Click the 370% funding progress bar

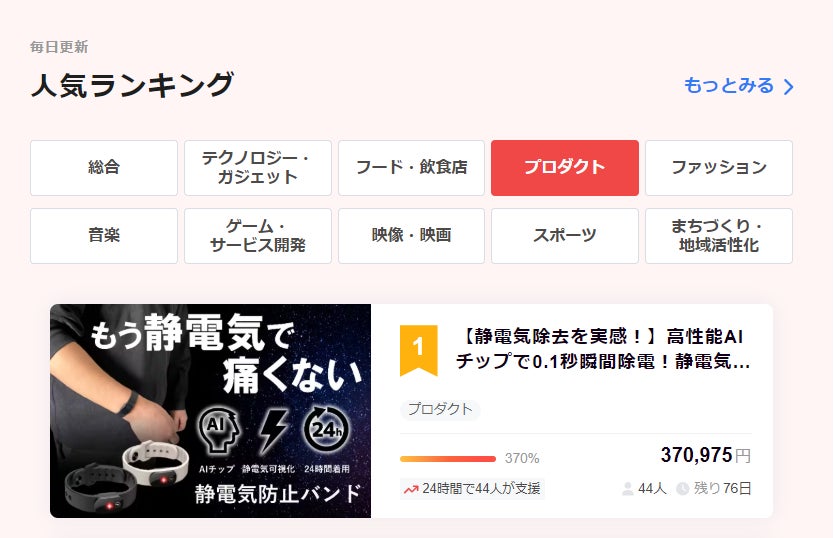click(448, 459)
